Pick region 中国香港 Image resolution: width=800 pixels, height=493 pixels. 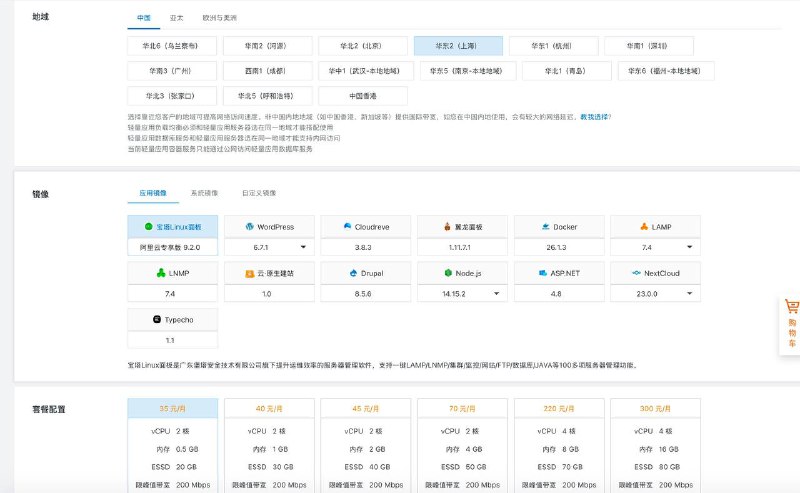363,96
